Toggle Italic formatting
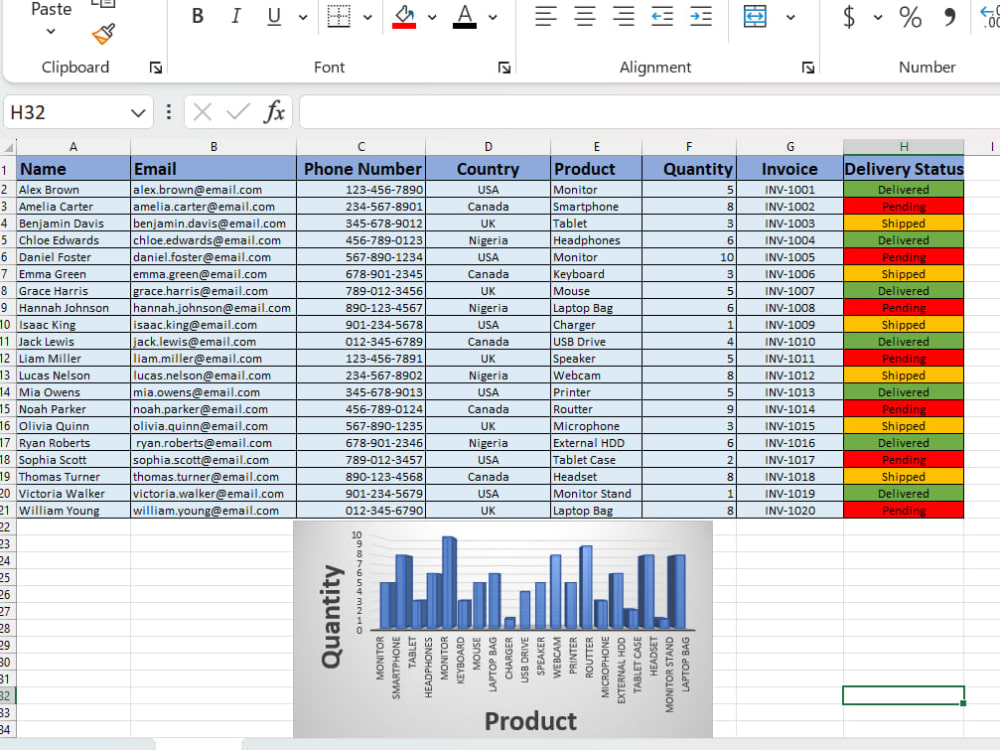 (236, 16)
